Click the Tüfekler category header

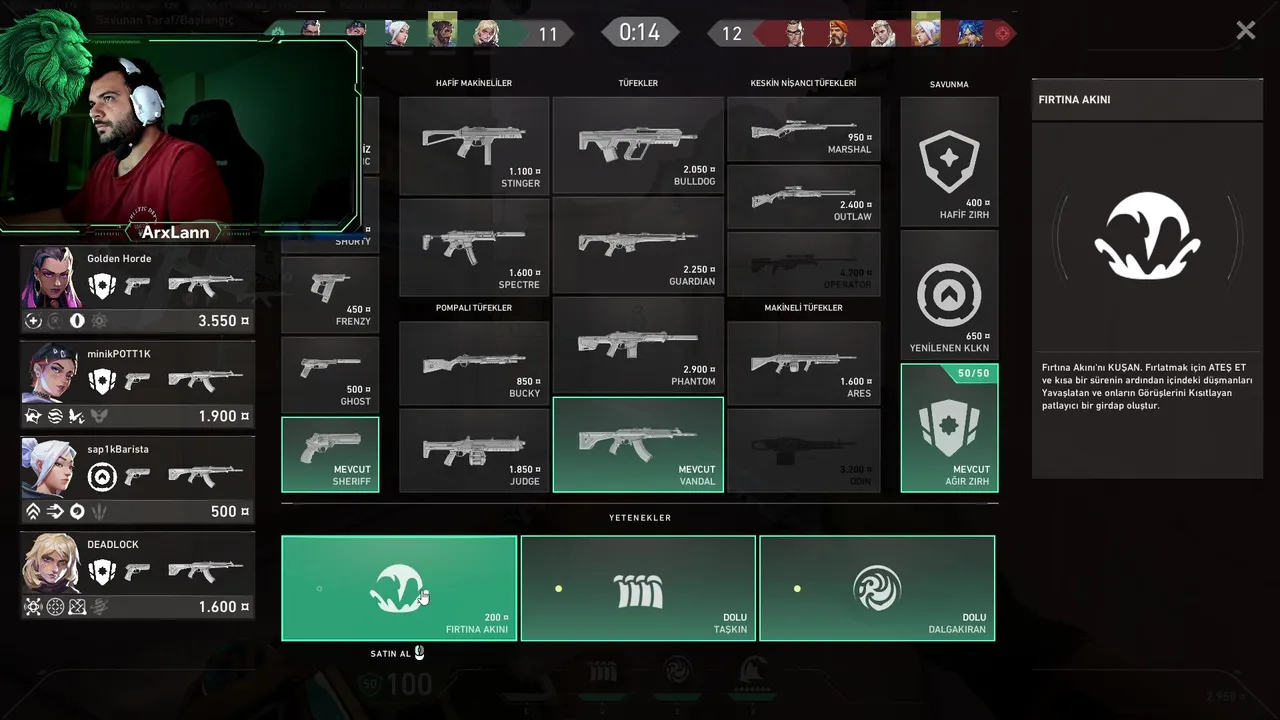(638, 83)
